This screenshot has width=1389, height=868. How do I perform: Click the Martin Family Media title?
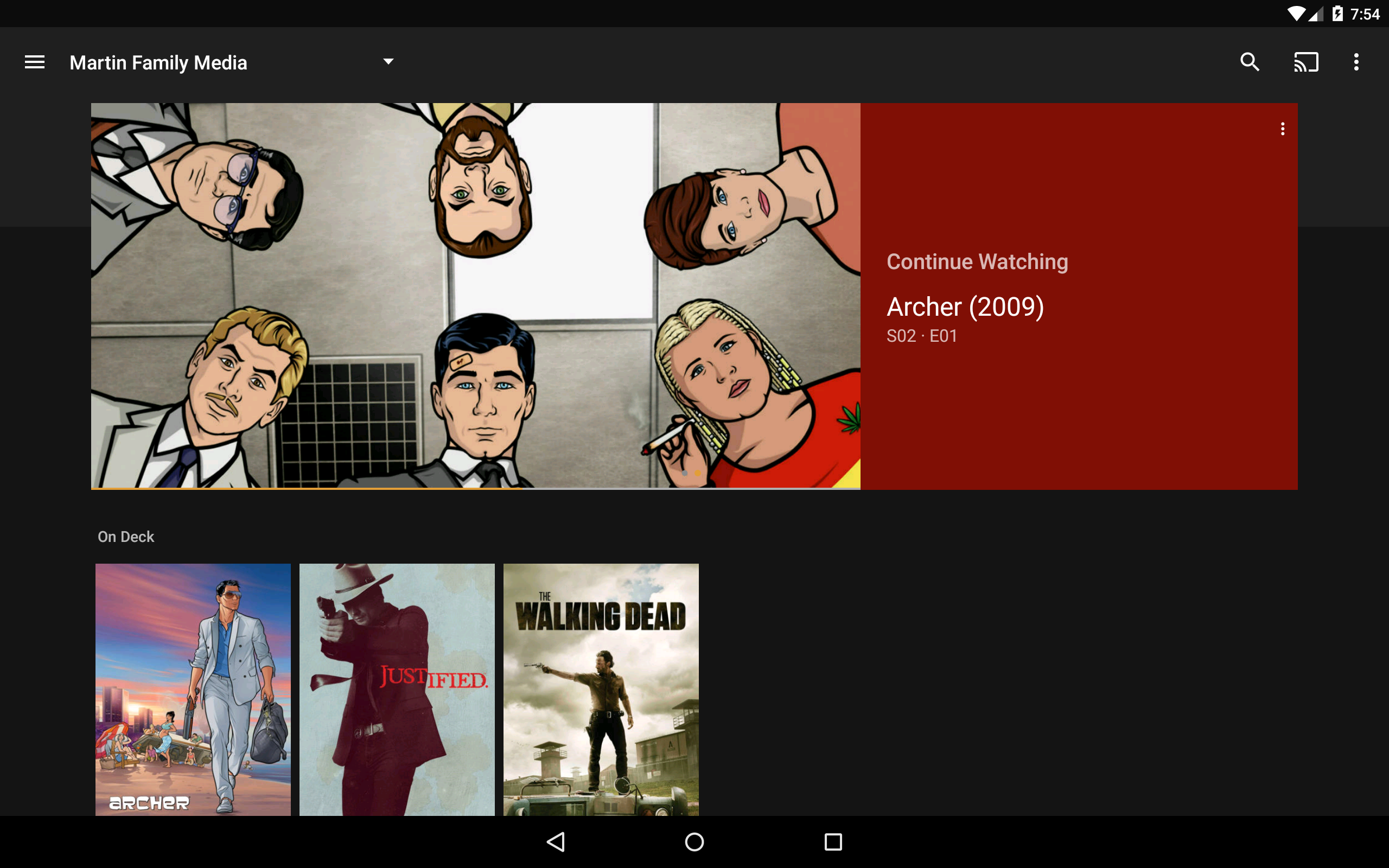(158, 62)
